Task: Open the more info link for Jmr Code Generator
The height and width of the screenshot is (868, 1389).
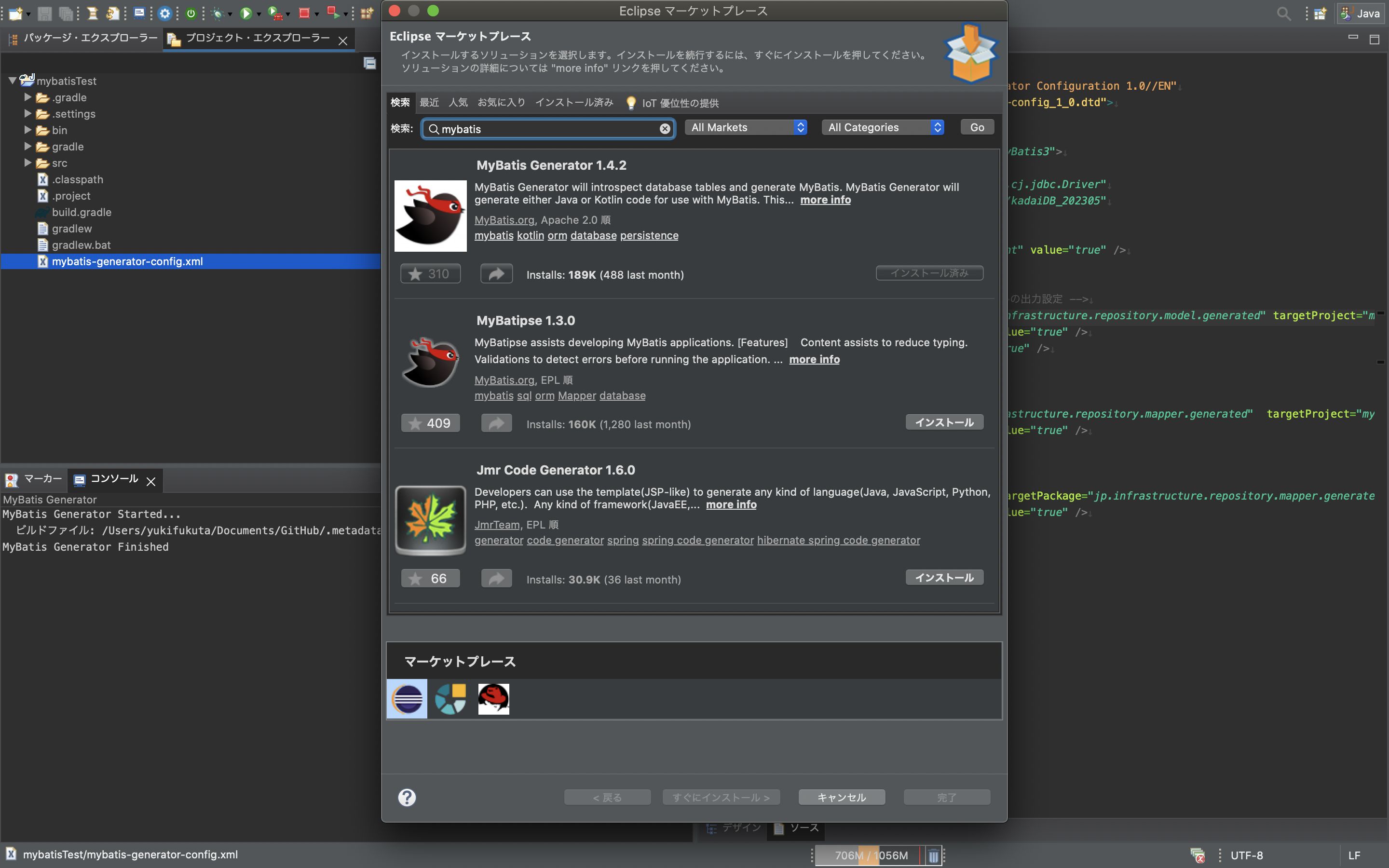Action: point(730,504)
